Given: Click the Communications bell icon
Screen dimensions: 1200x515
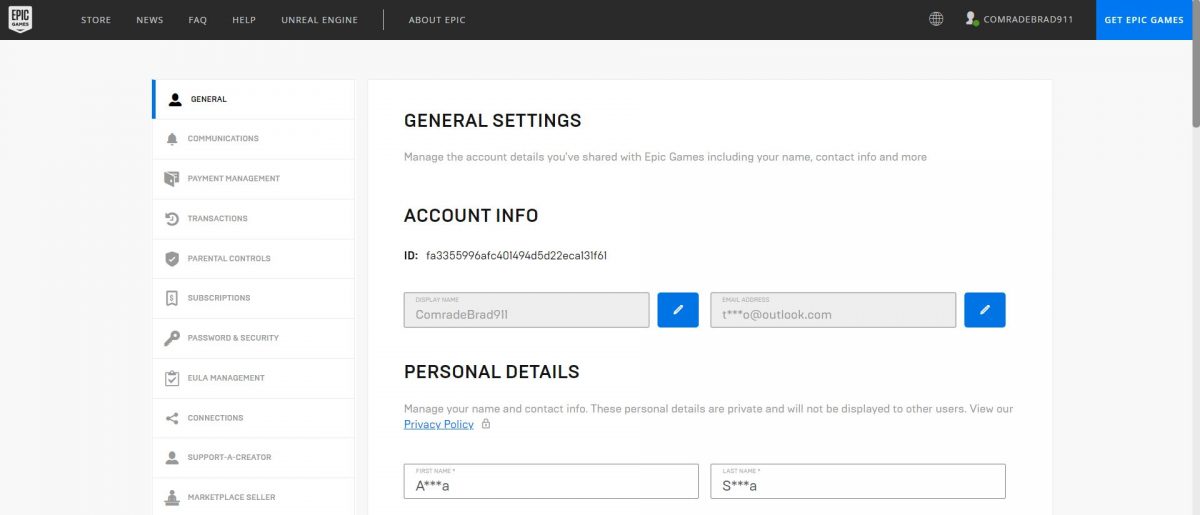Looking at the screenshot, I should pos(172,139).
